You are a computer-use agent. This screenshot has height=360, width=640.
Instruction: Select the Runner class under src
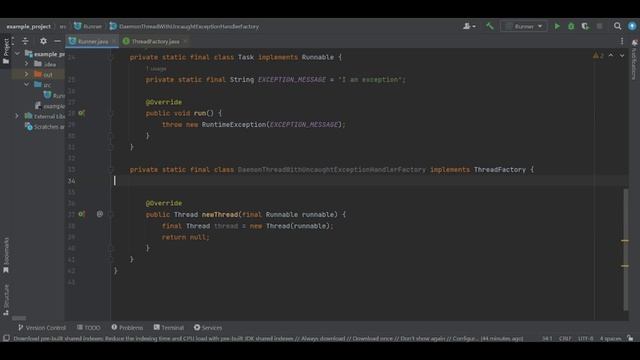[54, 96]
